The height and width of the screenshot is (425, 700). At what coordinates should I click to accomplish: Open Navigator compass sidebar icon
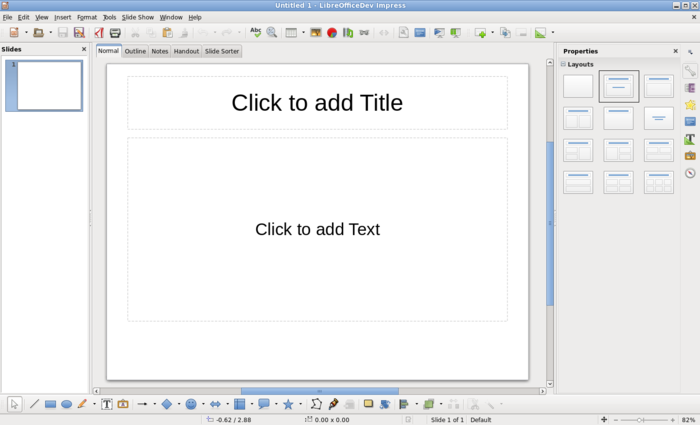pos(690,173)
